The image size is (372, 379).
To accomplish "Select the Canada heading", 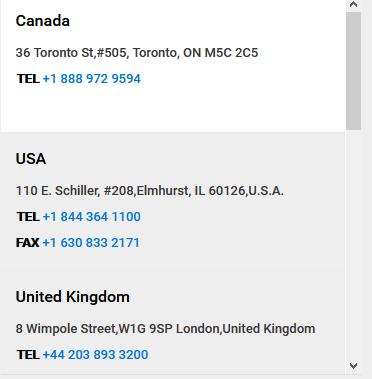I will pyautogui.click(x=43, y=21).
